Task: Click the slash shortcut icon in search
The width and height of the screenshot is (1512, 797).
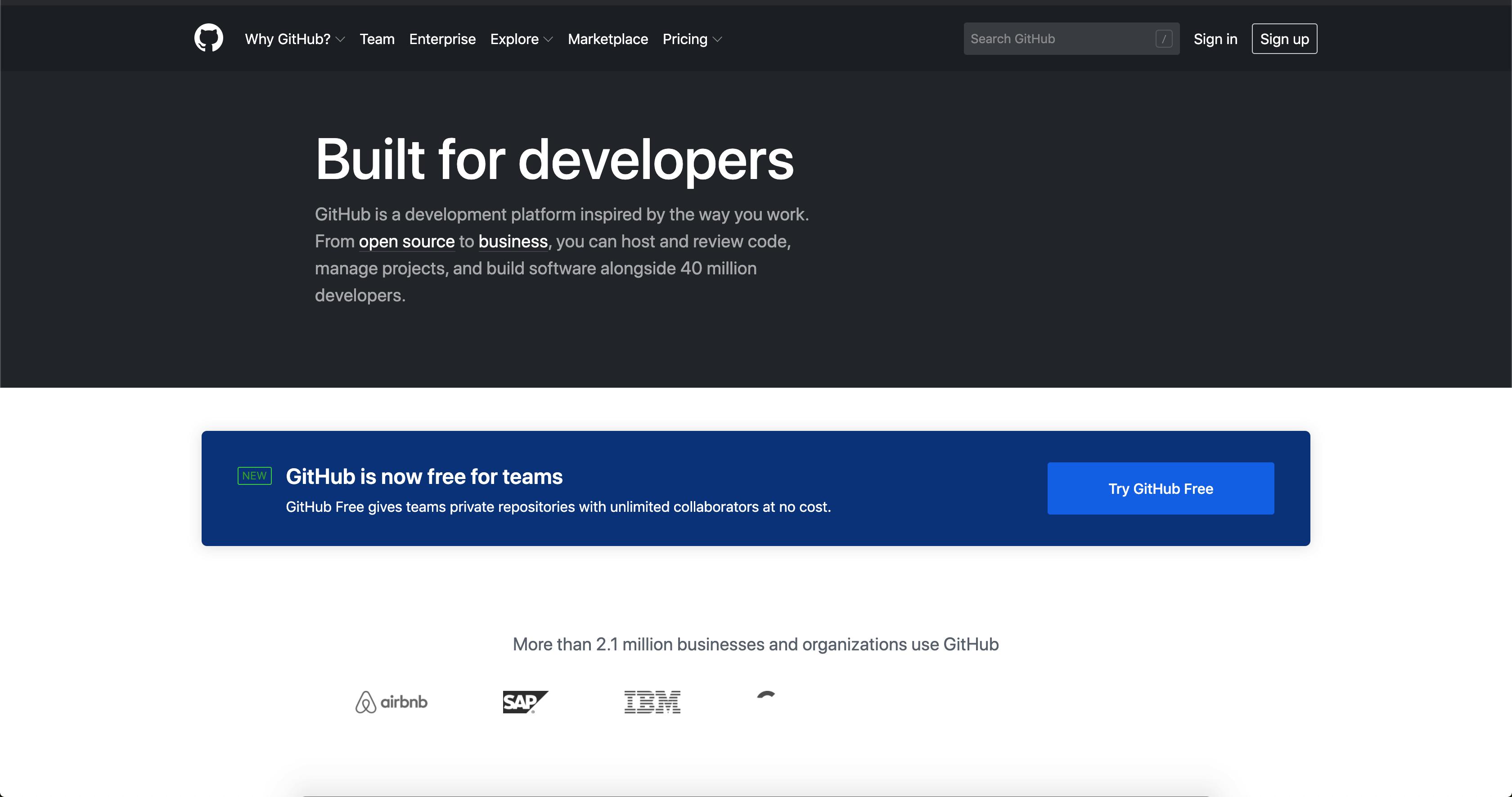Action: tap(1163, 39)
